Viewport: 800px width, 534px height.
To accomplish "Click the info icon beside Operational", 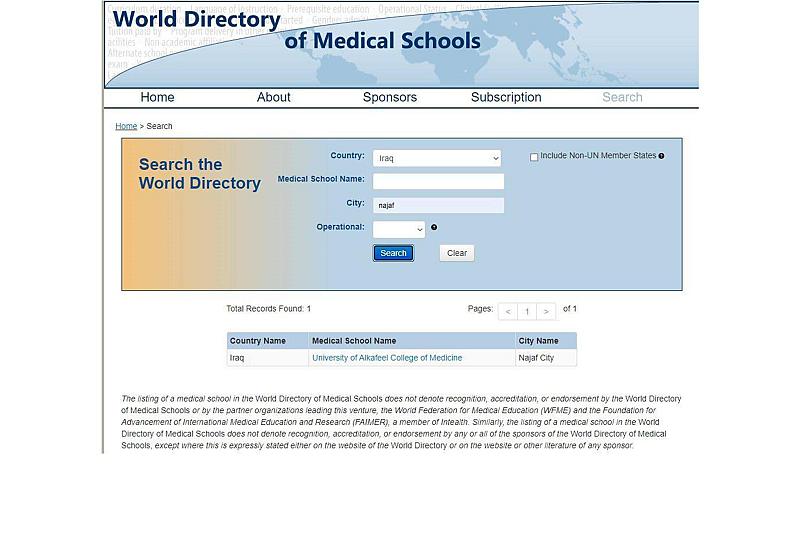I will click(434, 227).
